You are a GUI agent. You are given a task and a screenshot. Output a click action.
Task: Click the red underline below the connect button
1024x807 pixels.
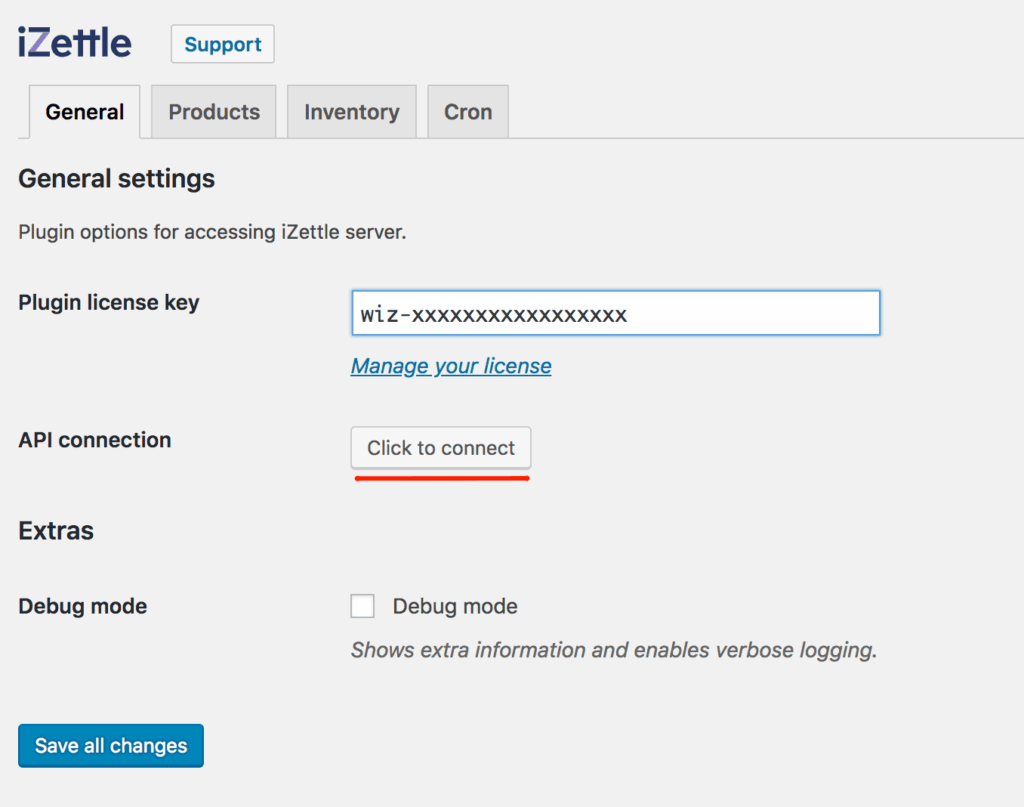[441, 478]
